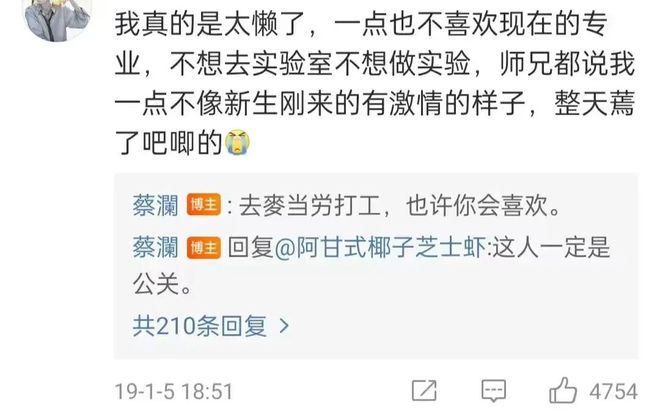Tap the 19-1-5 18:51 timestamp
Screen dimensions: 660x414
click(x=173, y=391)
